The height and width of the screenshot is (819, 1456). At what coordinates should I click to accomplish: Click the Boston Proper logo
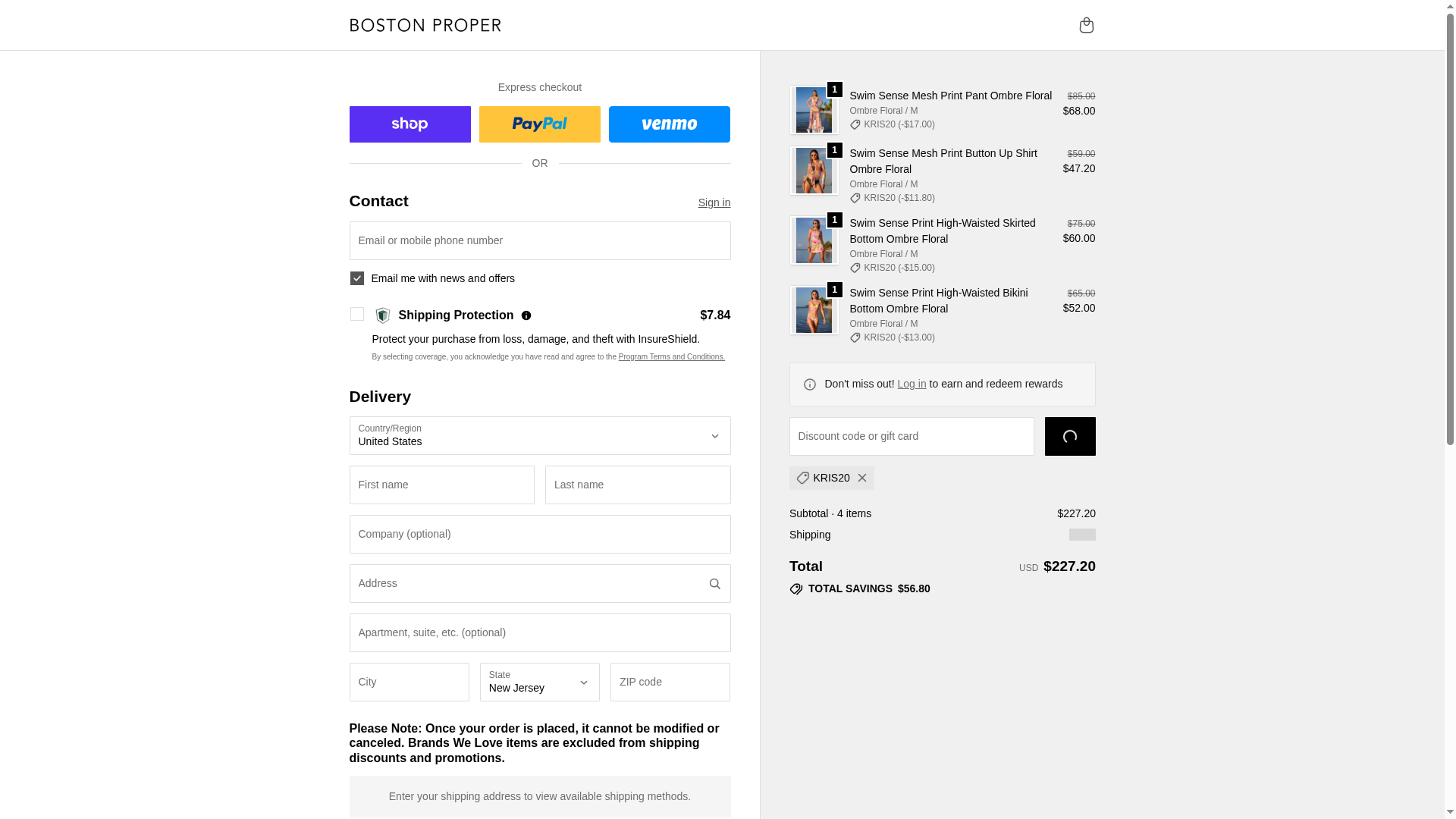click(x=425, y=25)
